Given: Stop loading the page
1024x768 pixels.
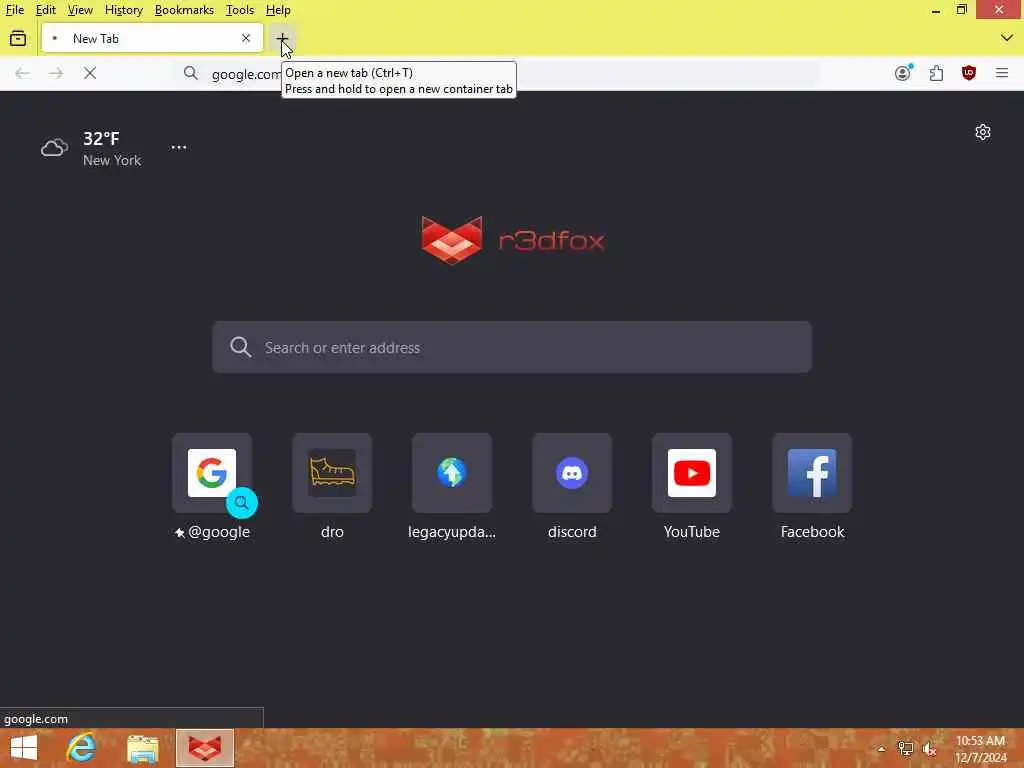Looking at the screenshot, I should pyautogui.click(x=90, y=73).
